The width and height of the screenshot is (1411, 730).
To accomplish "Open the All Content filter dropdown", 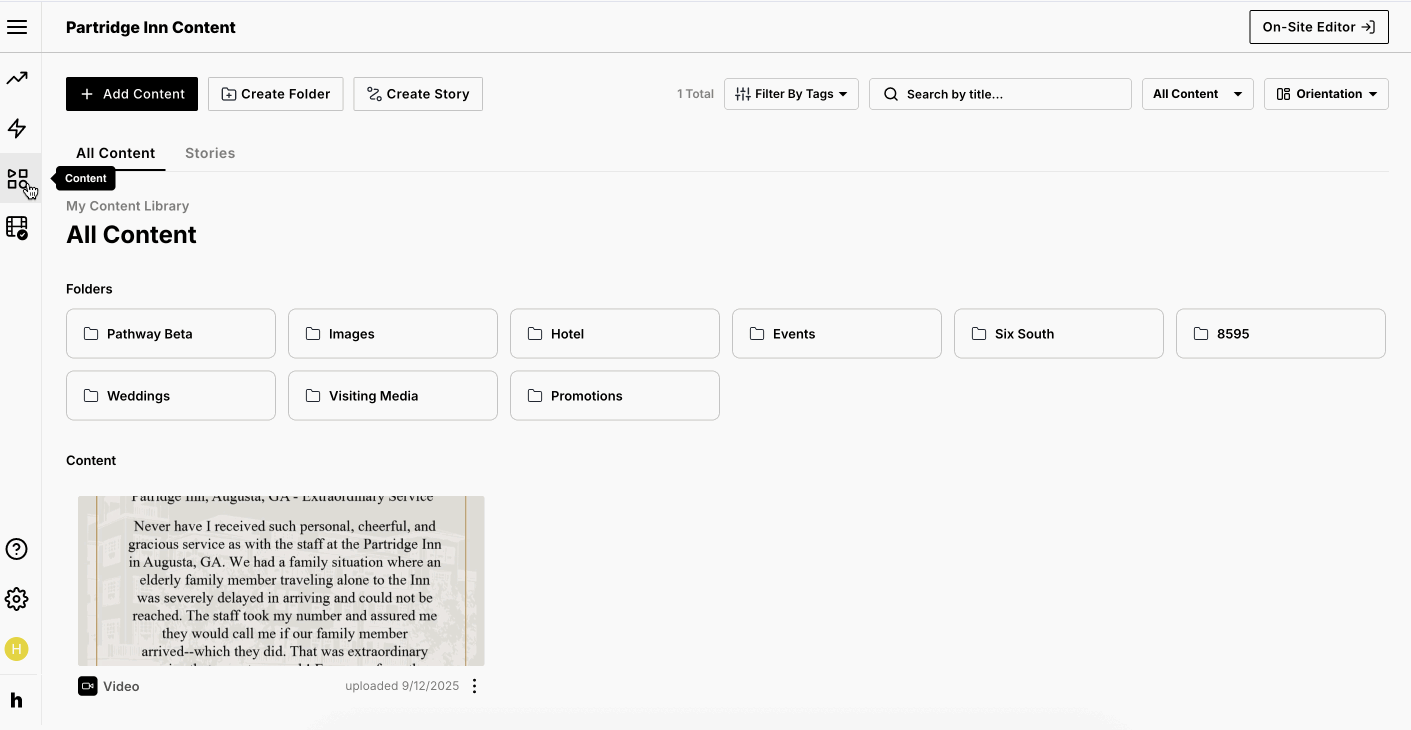I will (x=1197, y=93).
